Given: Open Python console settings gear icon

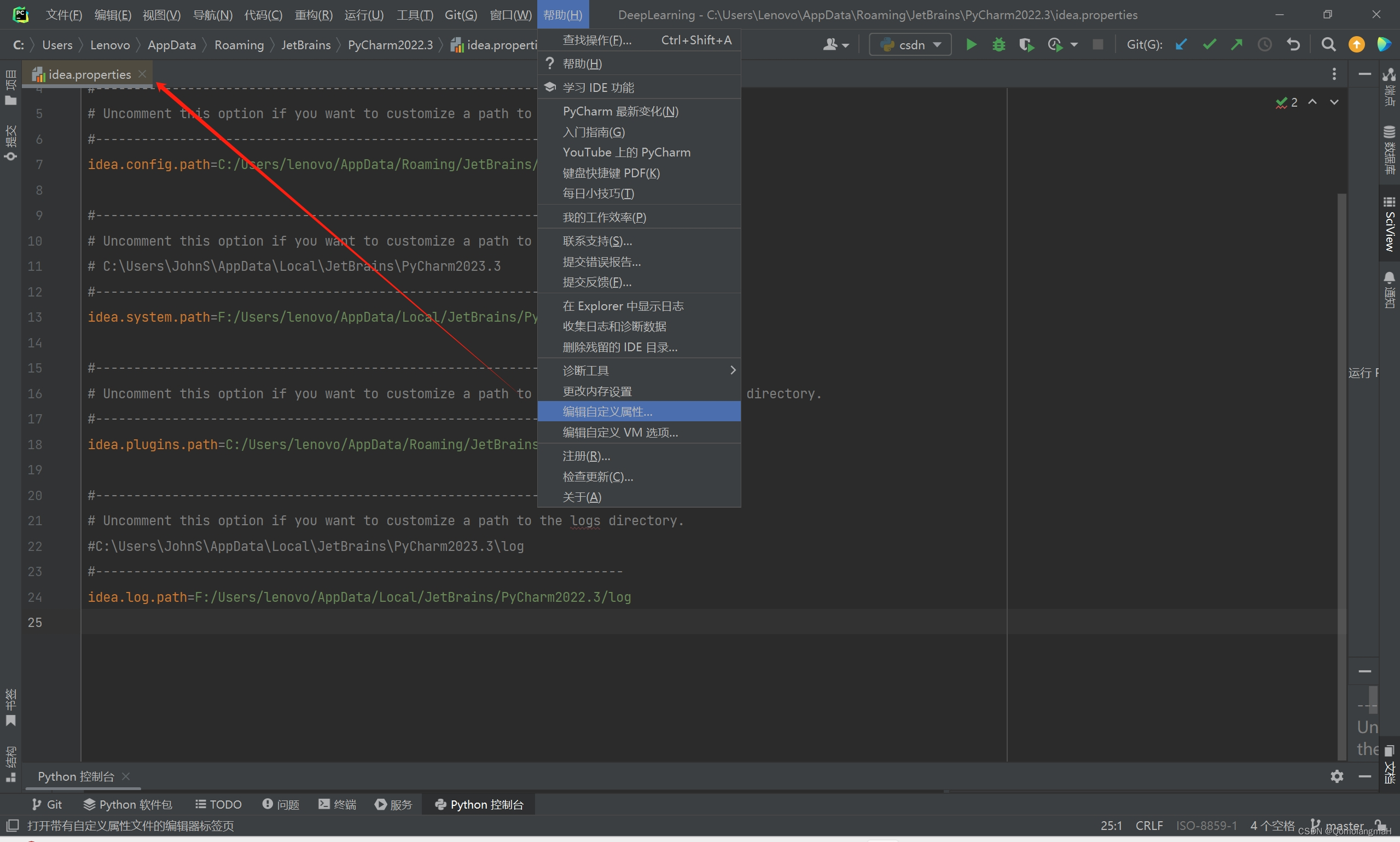Looking at the screenshot, I should coord(1337,776).
